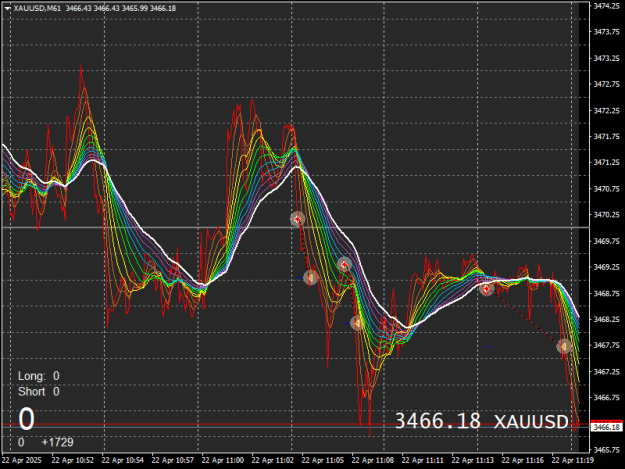625x469 pixels.
Task: Select the rightmost trade marker near 3467.75
Action: (x=564, y=347)
